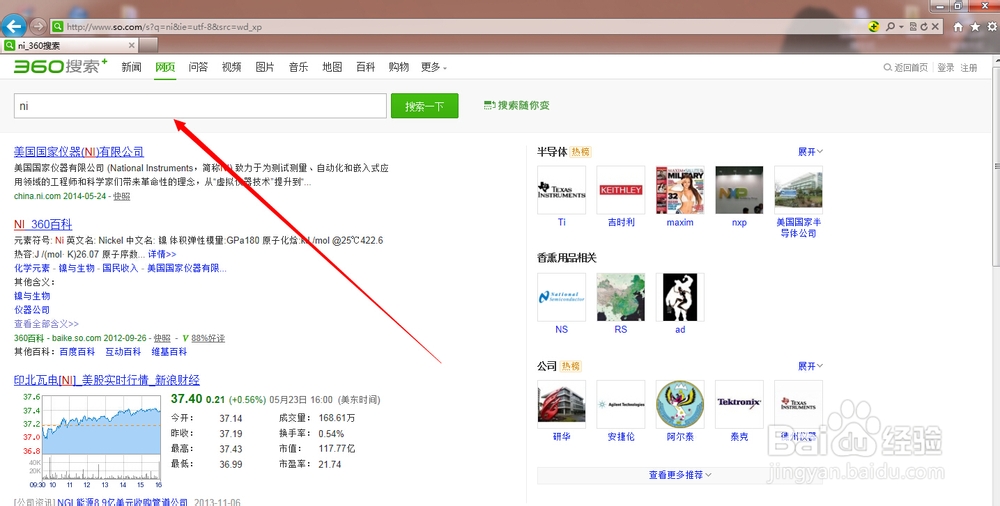The image size is (1000, 506).
Task: Open the address bar search dropdown arrow
Action: 901,27
